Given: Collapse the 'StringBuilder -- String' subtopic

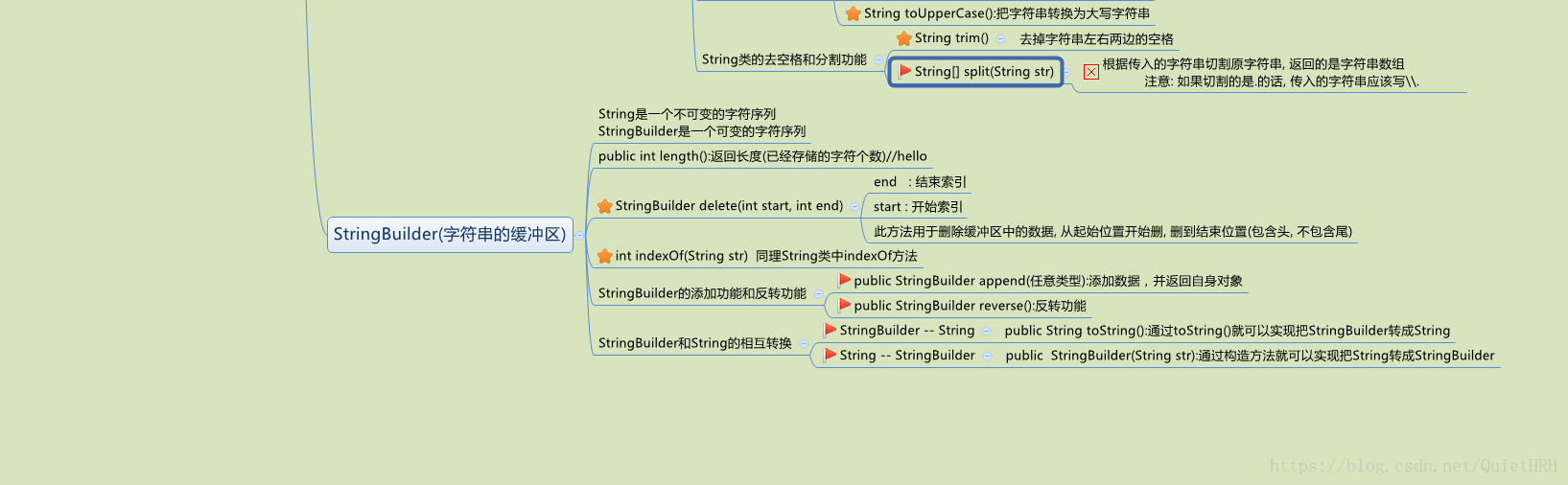Looking at the screenshot, I should click(x=987, y=331).
